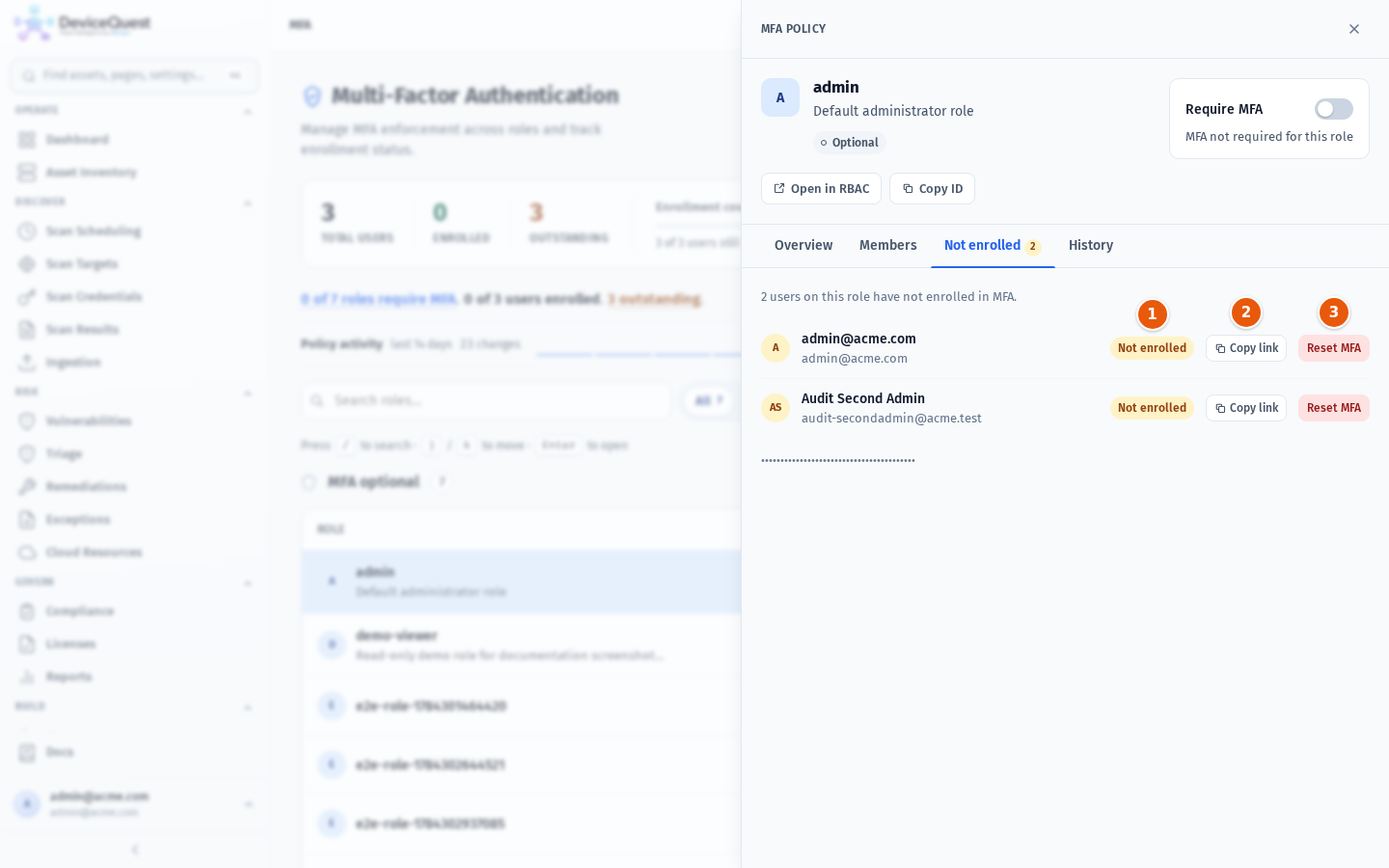This screenshot has width=1389, height=868.
Task: Click the admin@acme.com user avatar
Action: (x=776, y=348)
